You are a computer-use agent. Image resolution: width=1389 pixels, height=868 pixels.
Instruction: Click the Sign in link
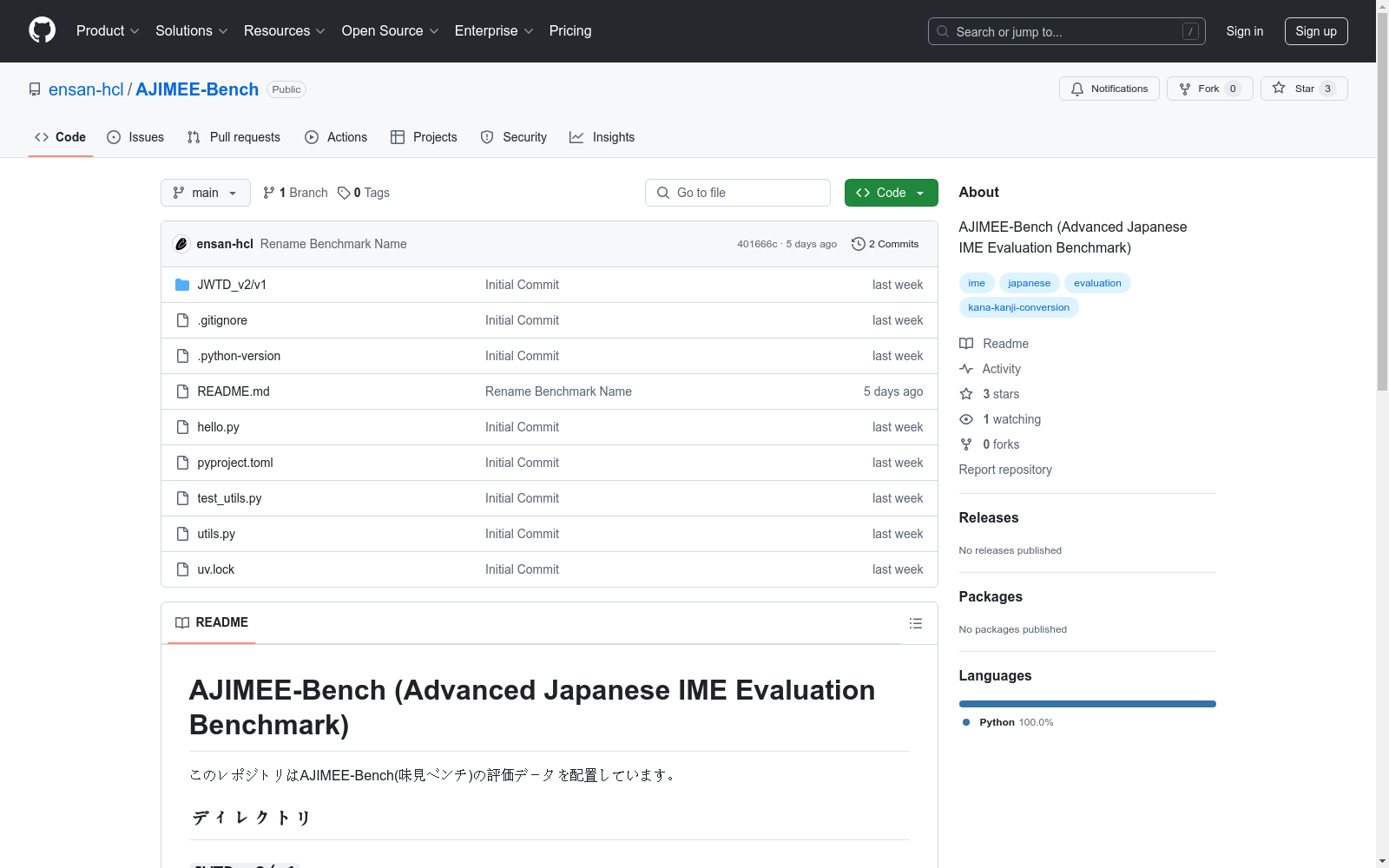(1244, 31)
